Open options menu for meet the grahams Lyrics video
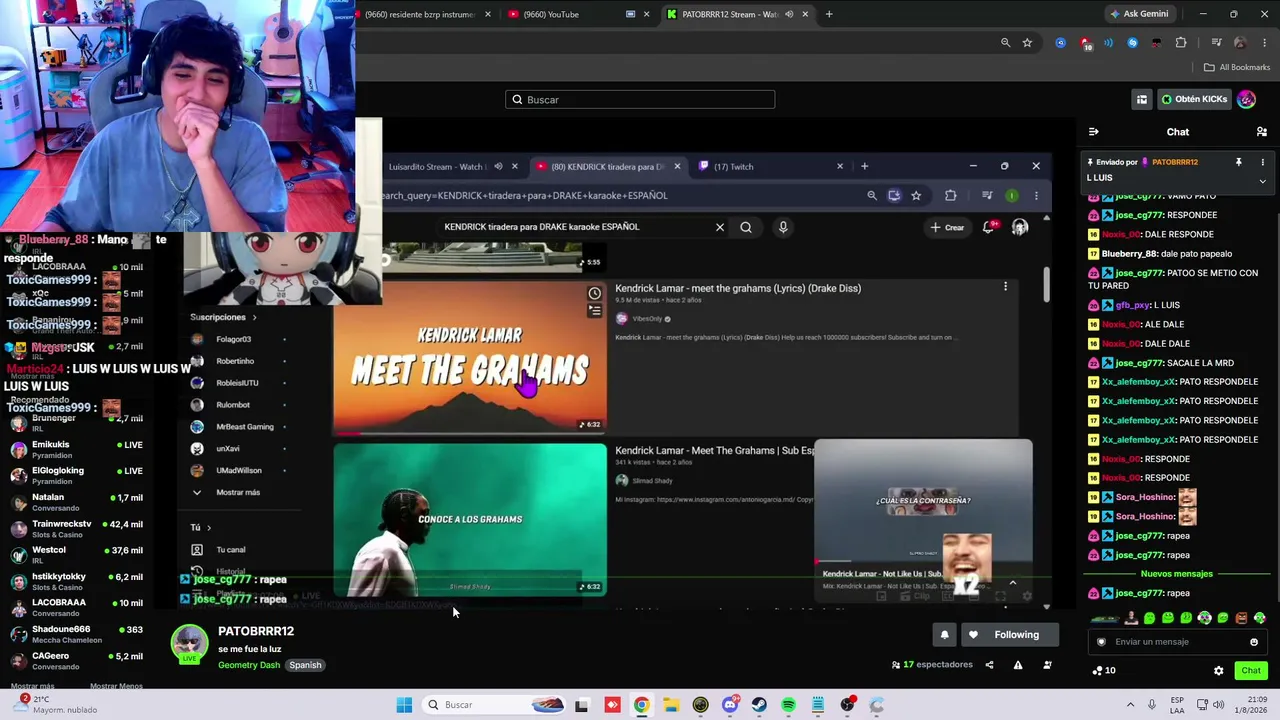Viewport: 1280px width, 720px height. coord(1005,287)
